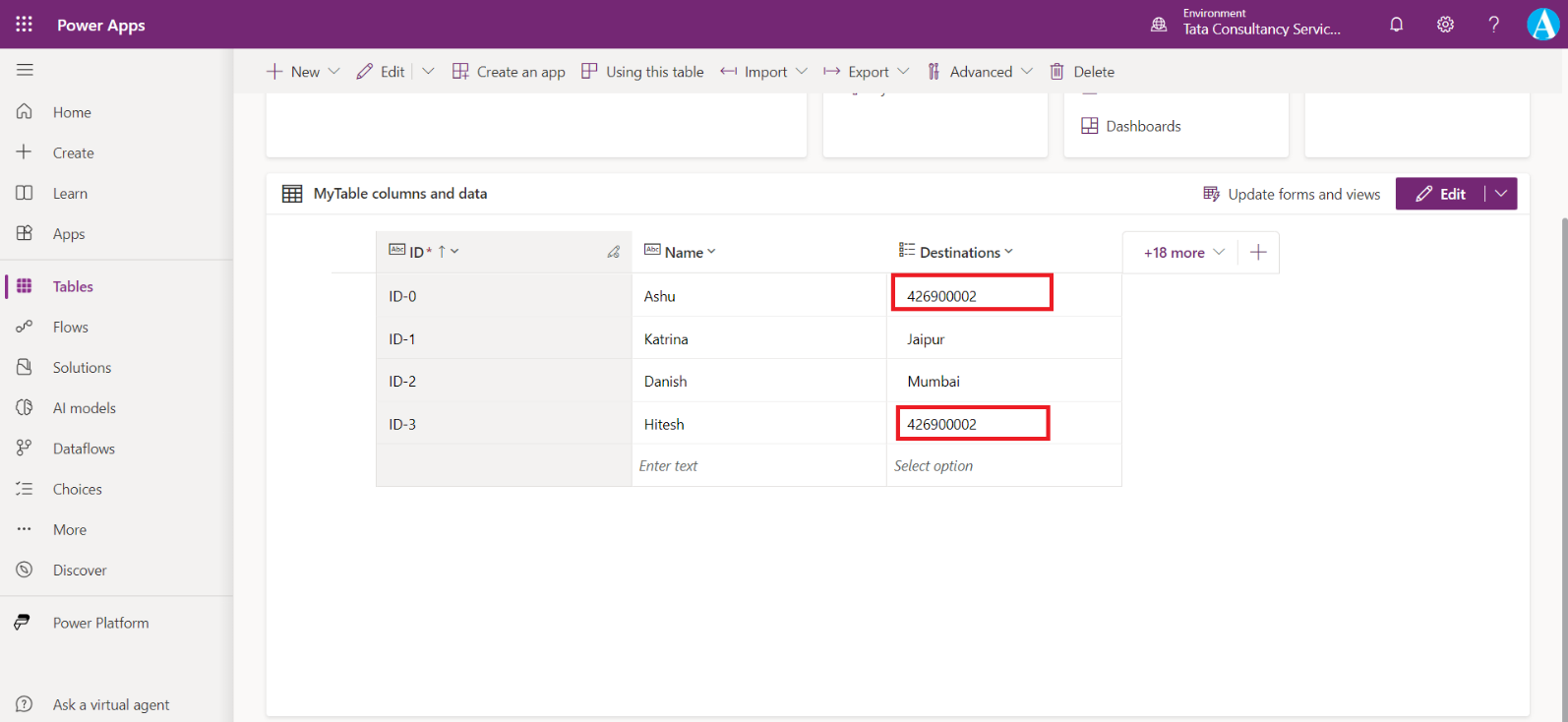1568x722 pixels.
Task: Add a new column with plus icon
Action: coord(1258,253)
